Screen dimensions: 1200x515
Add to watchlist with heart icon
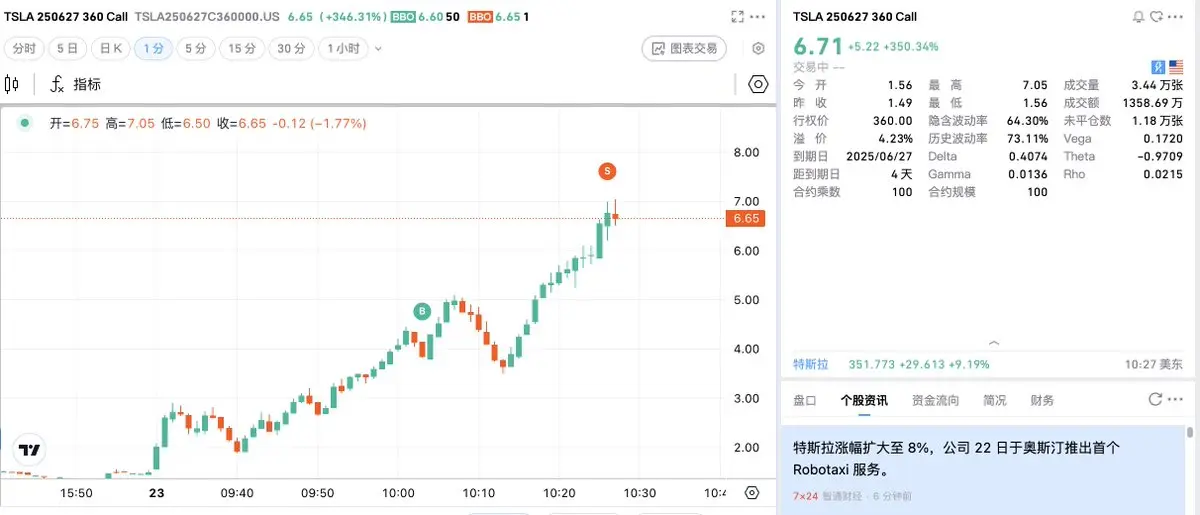[1157, 17]
